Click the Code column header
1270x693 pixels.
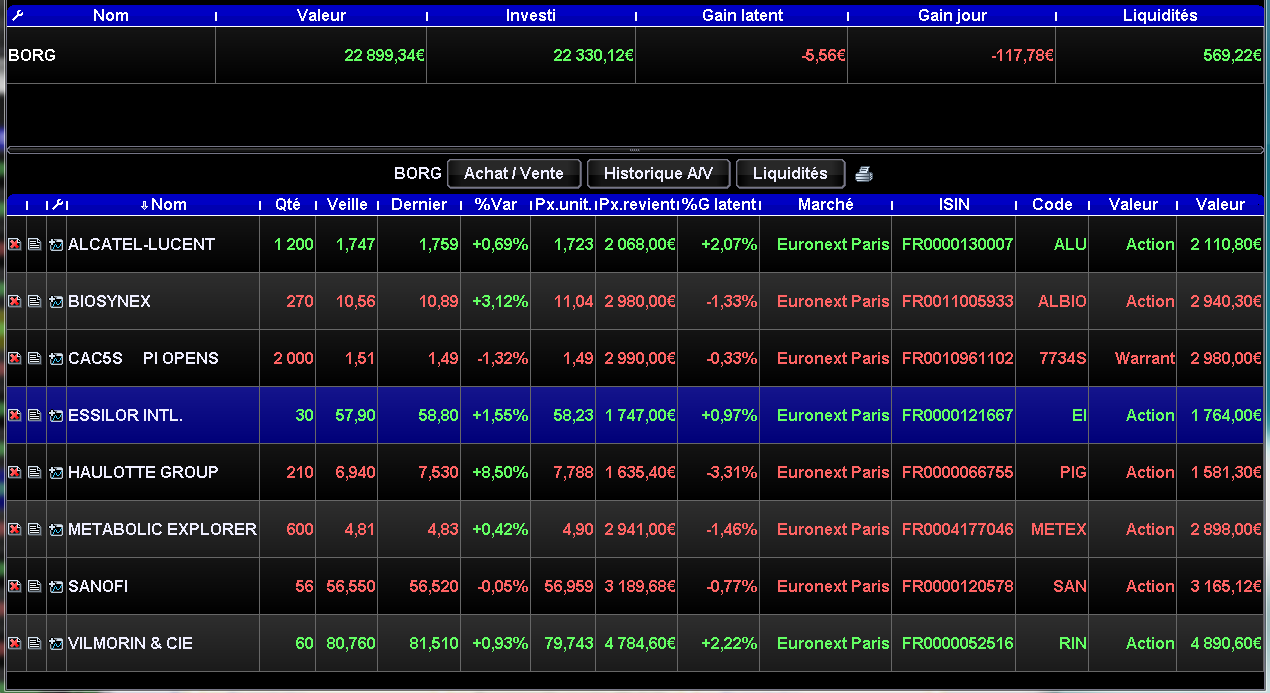[x=1052, y=204]
